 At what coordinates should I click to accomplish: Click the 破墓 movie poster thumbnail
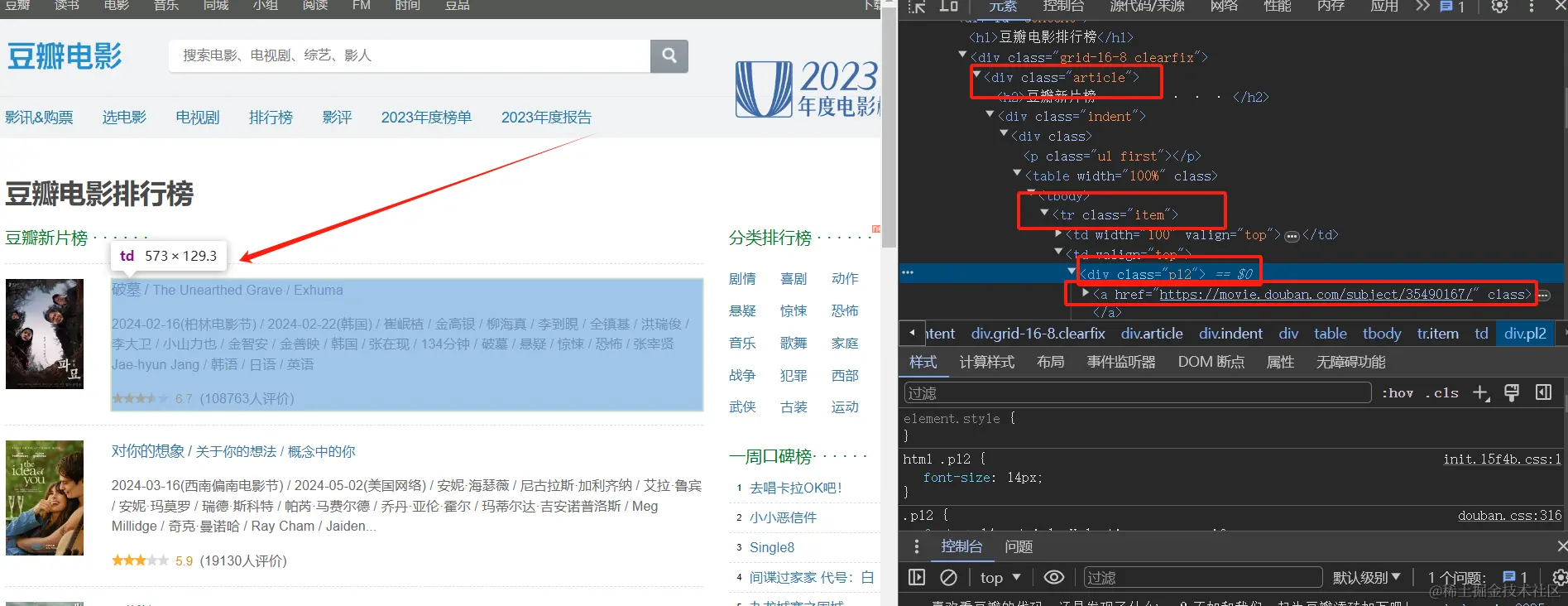tap(45, 334)
